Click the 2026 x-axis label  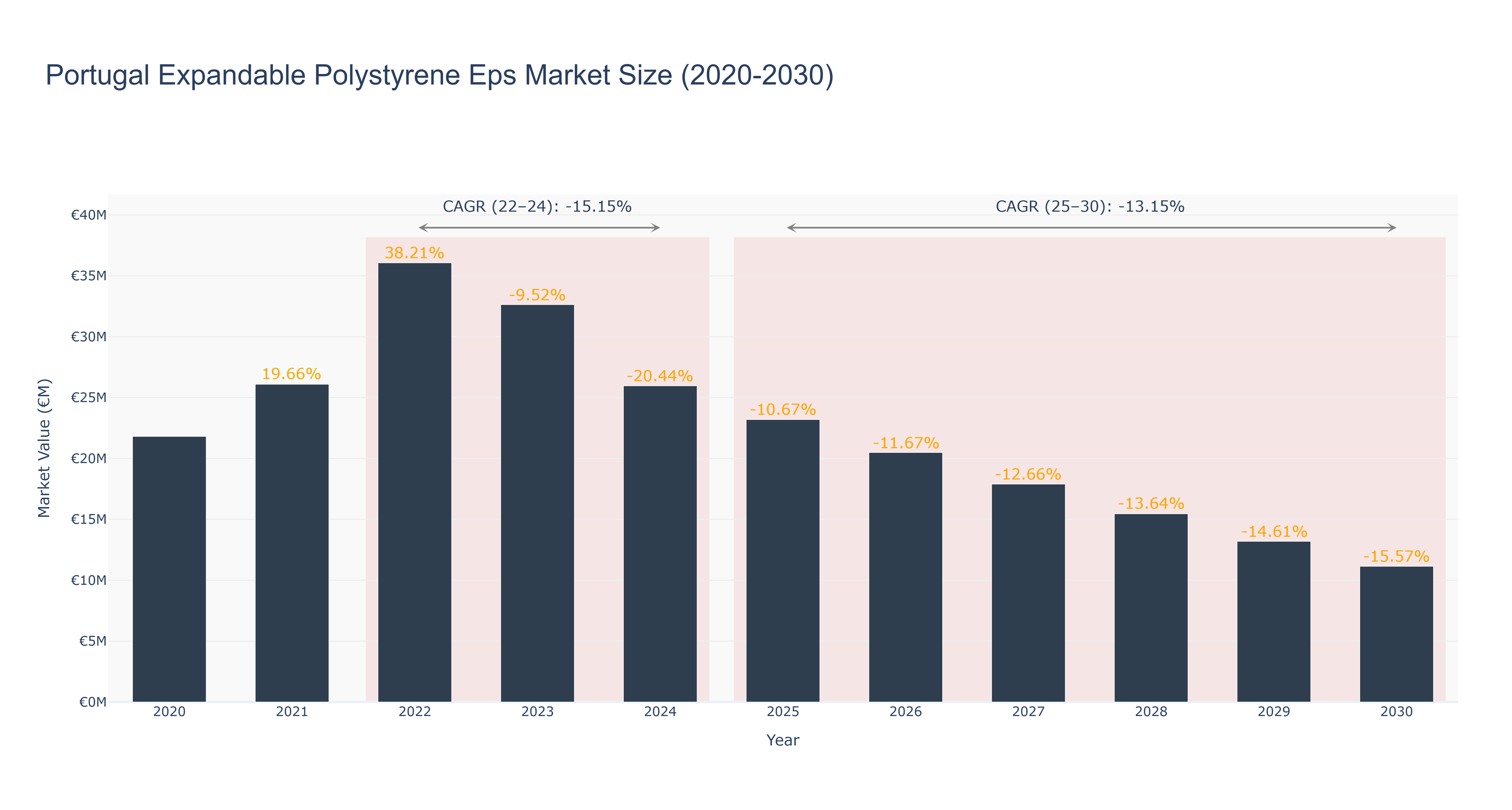point(905,712)
